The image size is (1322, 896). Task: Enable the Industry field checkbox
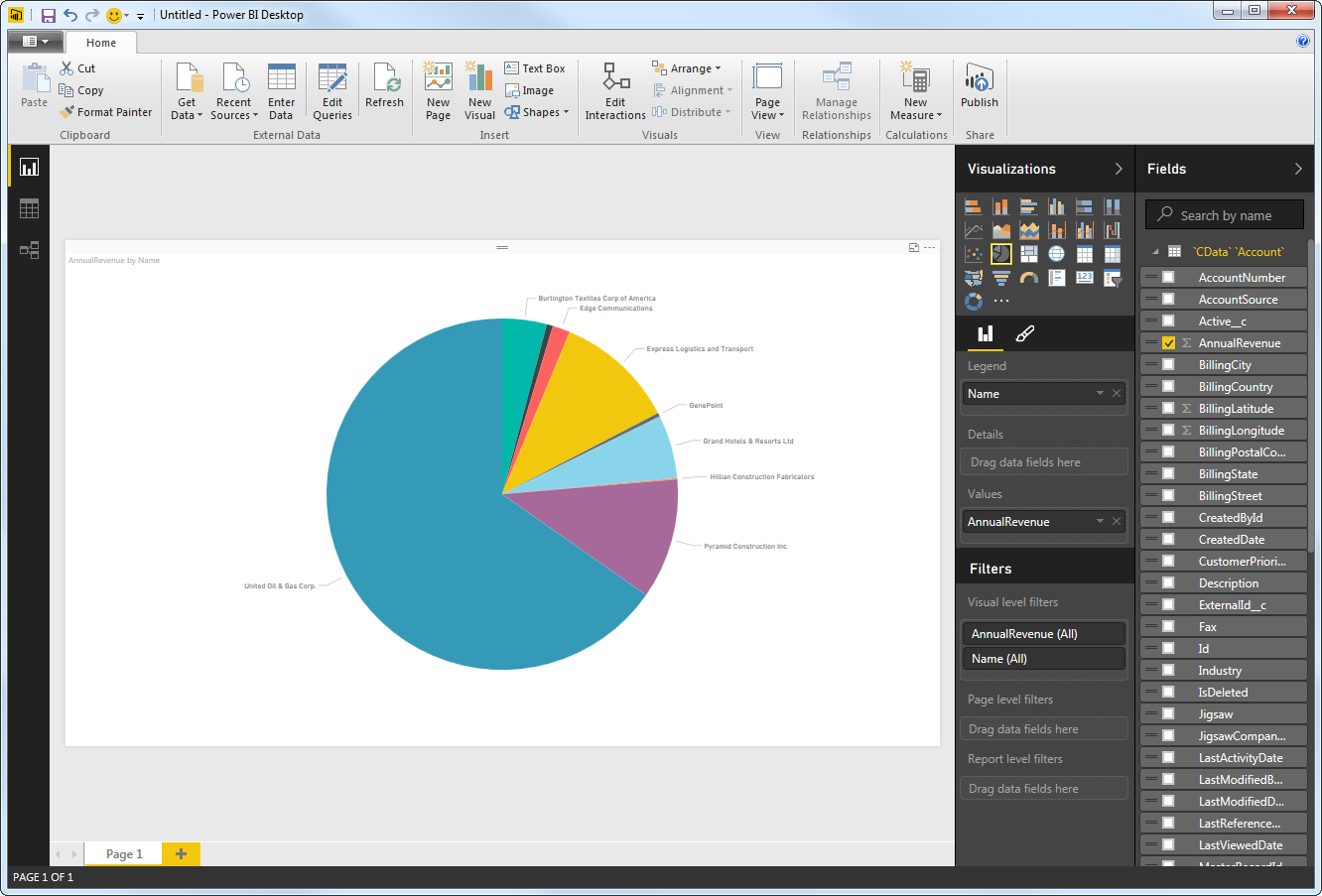click(1168, 671)
